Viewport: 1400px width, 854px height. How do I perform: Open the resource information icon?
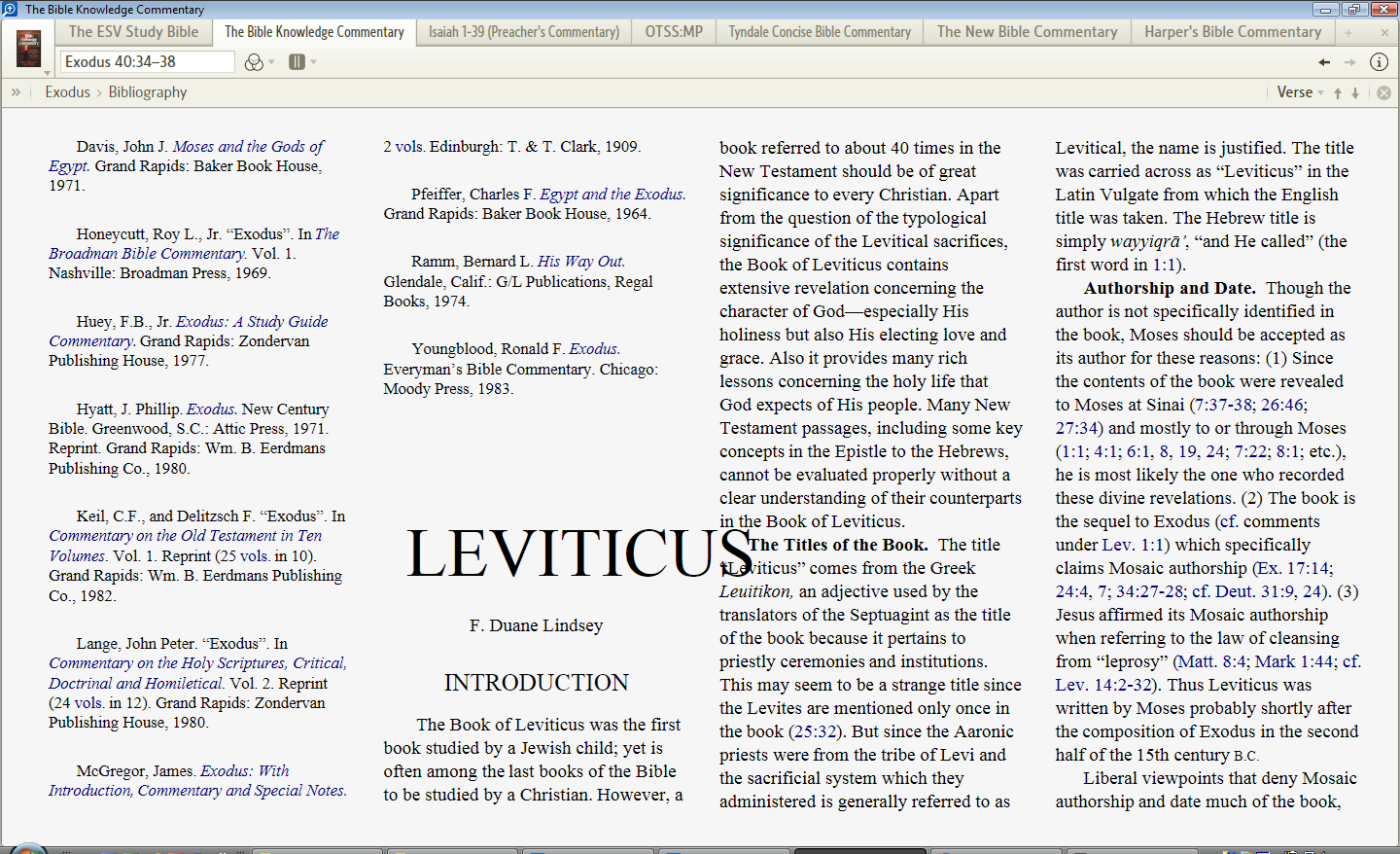pos(1379,62)
